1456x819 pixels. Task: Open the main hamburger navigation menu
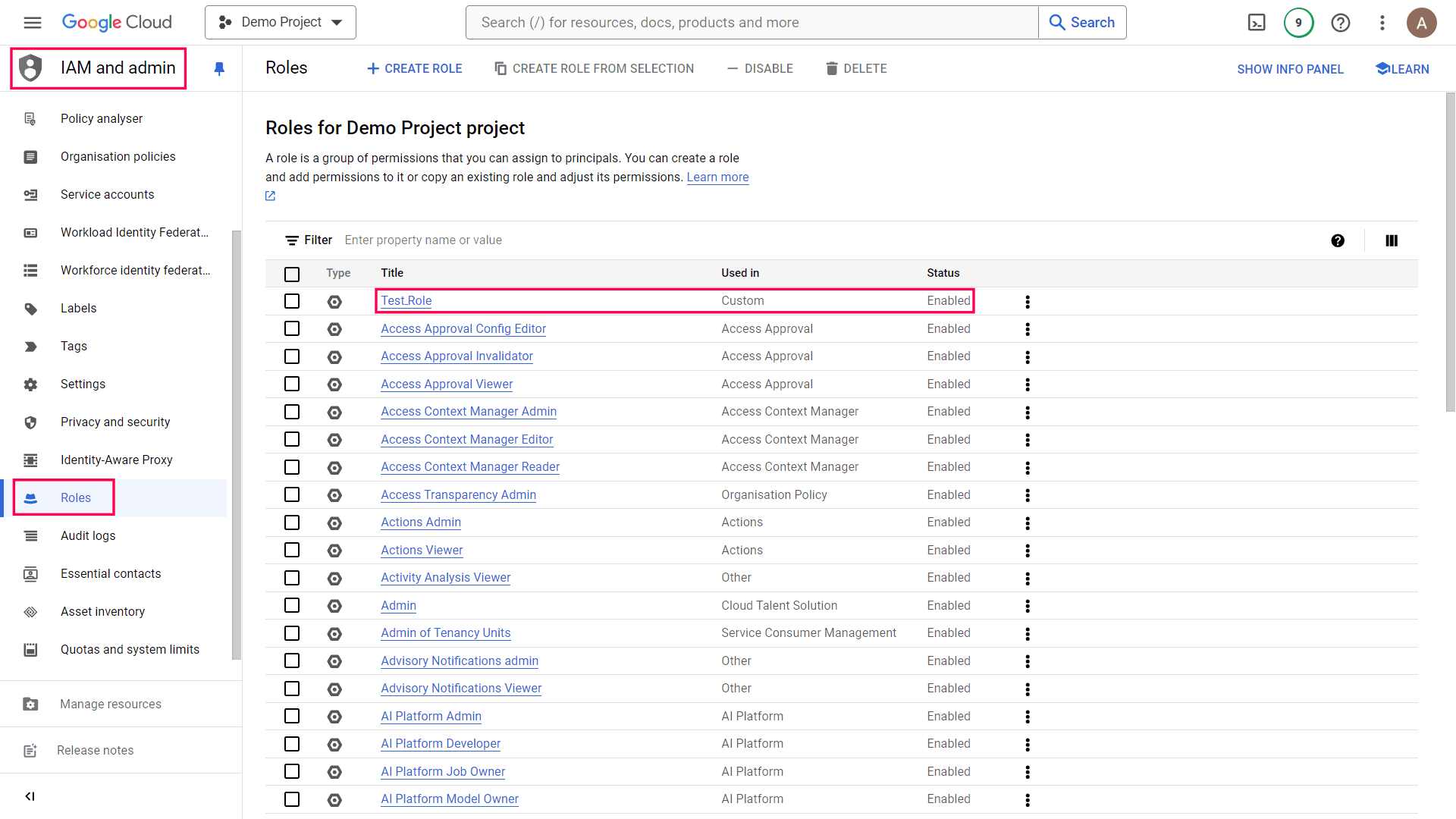pyautogui.click(x=33, y=23)
